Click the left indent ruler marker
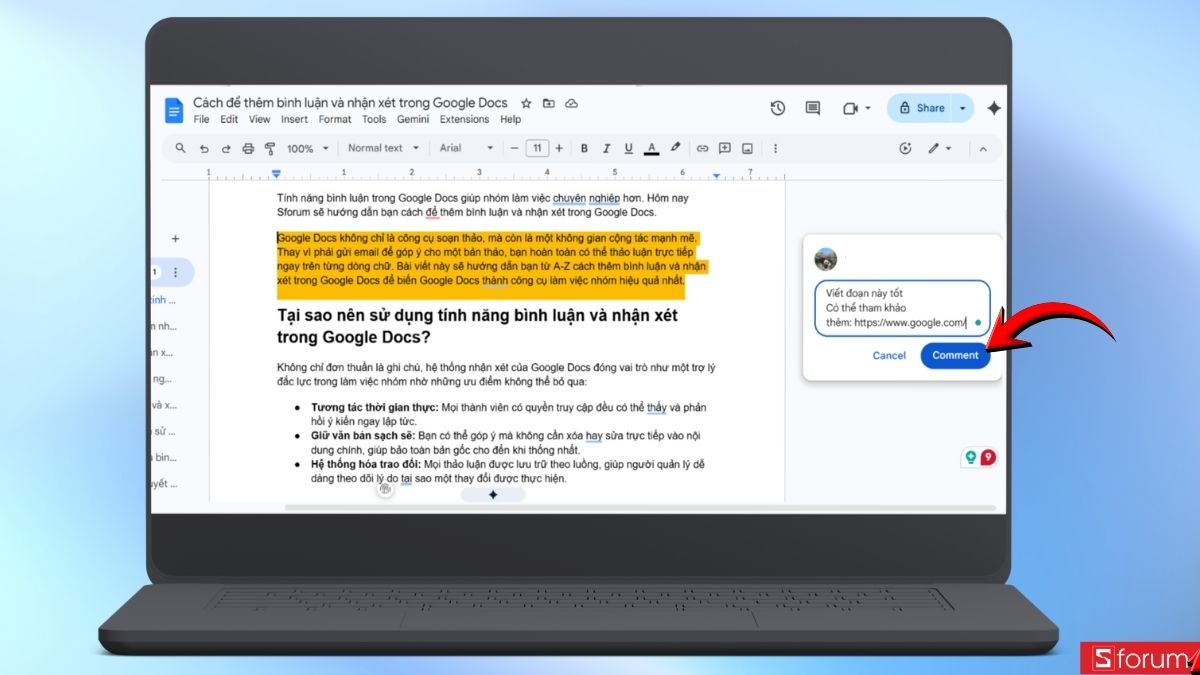This screenshot has width=1200, height=675. (x=277, y=175)
